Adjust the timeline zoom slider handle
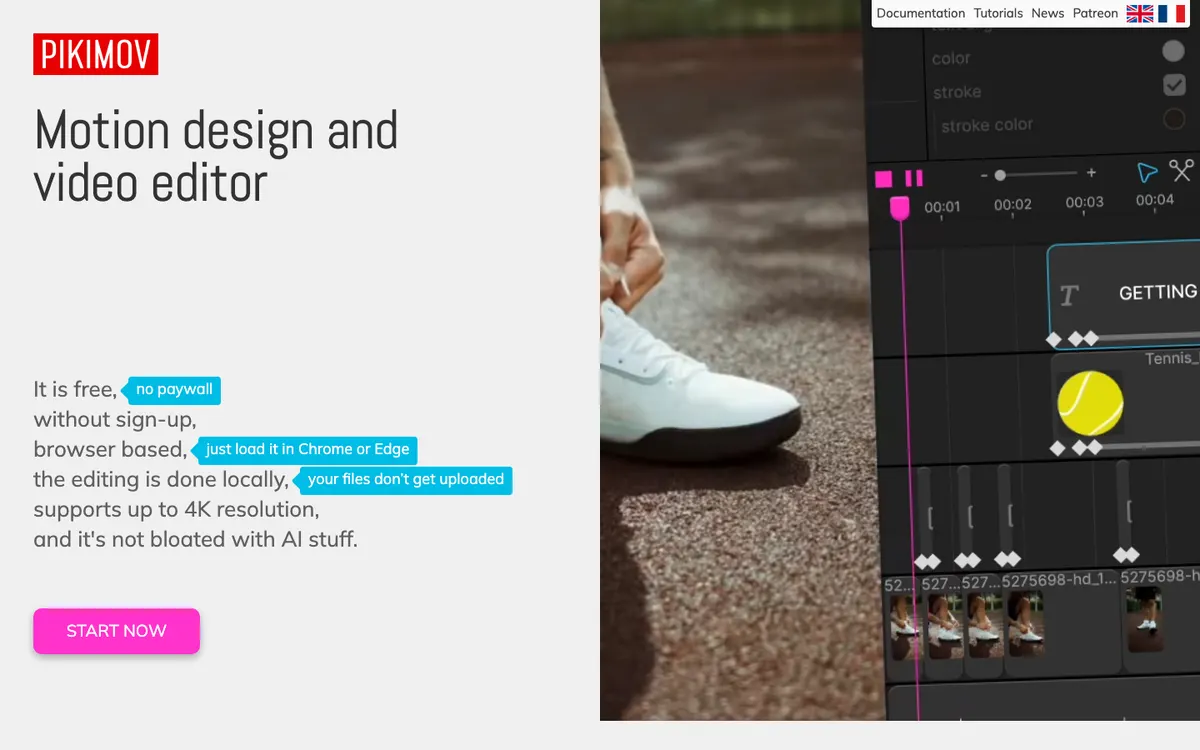This screenshot has height=750, width=1200. pos(1000,175)
